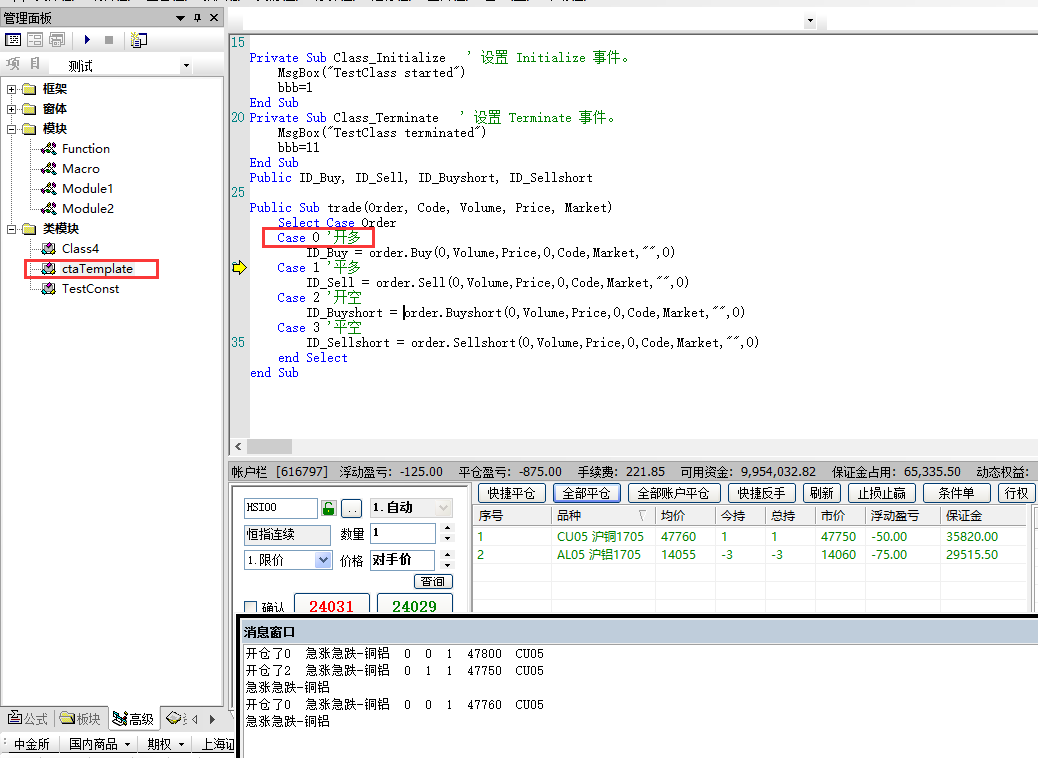This screenshot has height=758, width=1038.
Task: Select the Function module icon
Action: pyautogui.click(x=48, y=149)
